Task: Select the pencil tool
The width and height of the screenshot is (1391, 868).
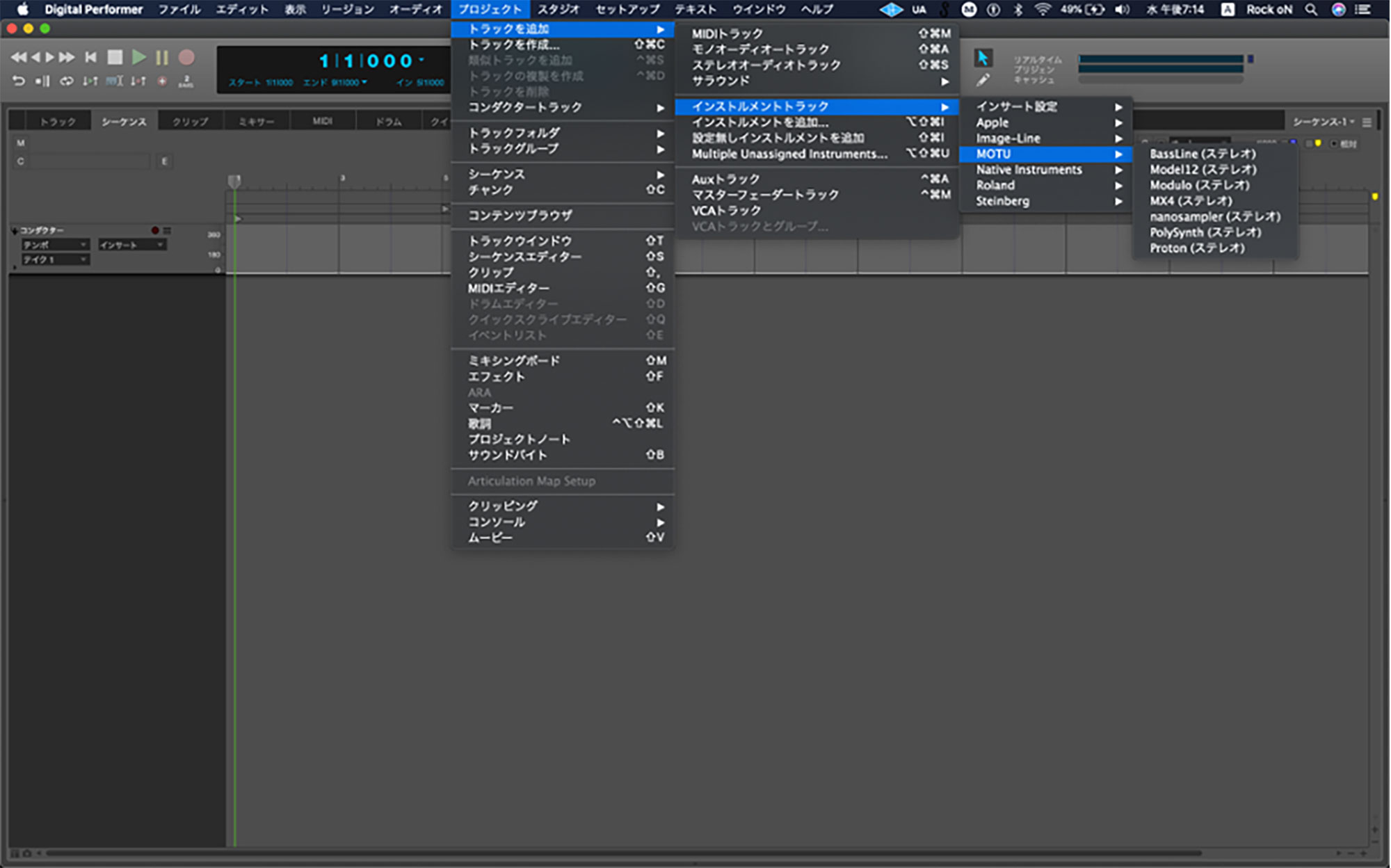Action: click(983, 80)
